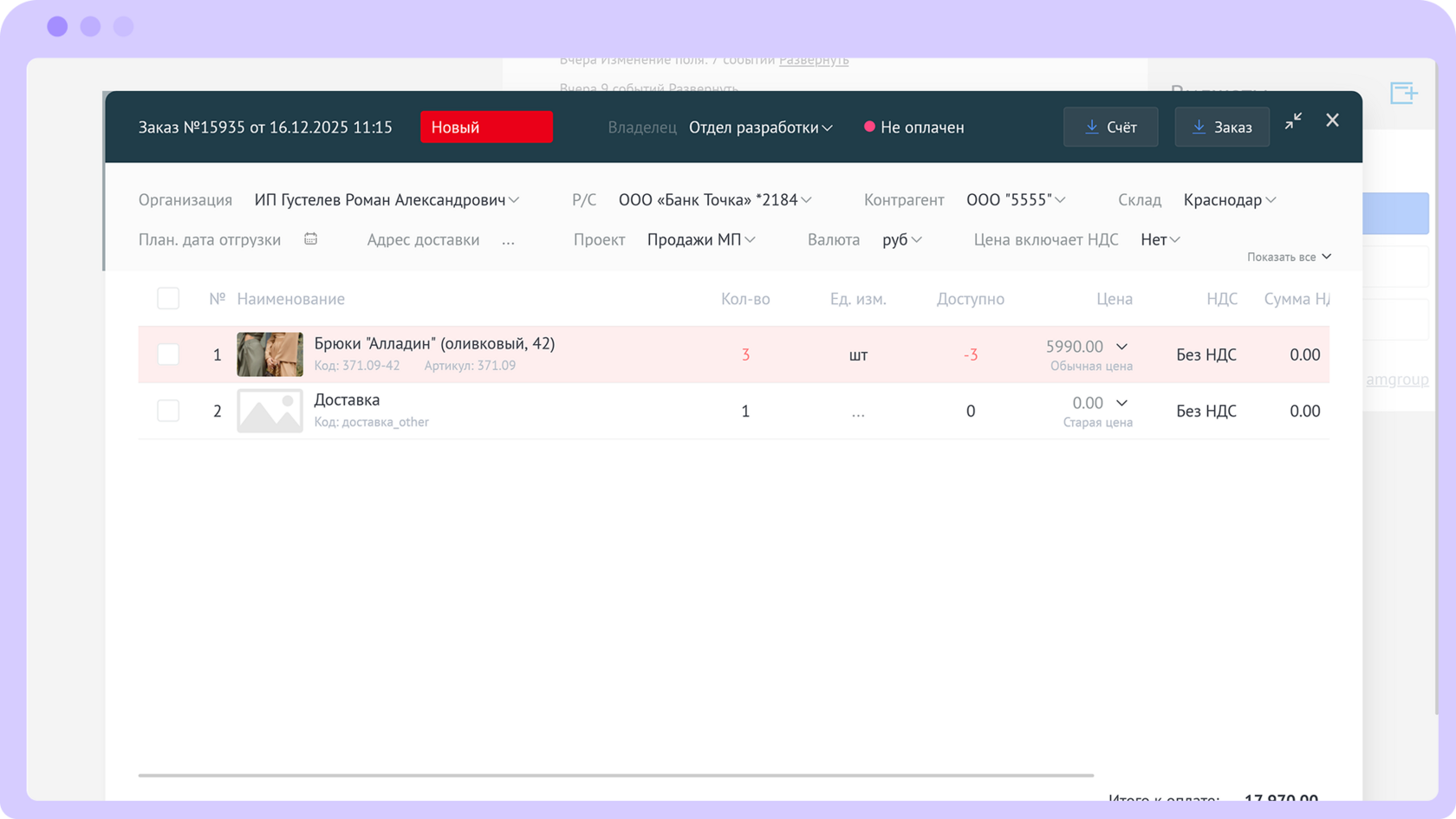This screenshot has width=1456, height=819.
Task: Click the code Код: 371.09-42
Action: coord(357,366)
